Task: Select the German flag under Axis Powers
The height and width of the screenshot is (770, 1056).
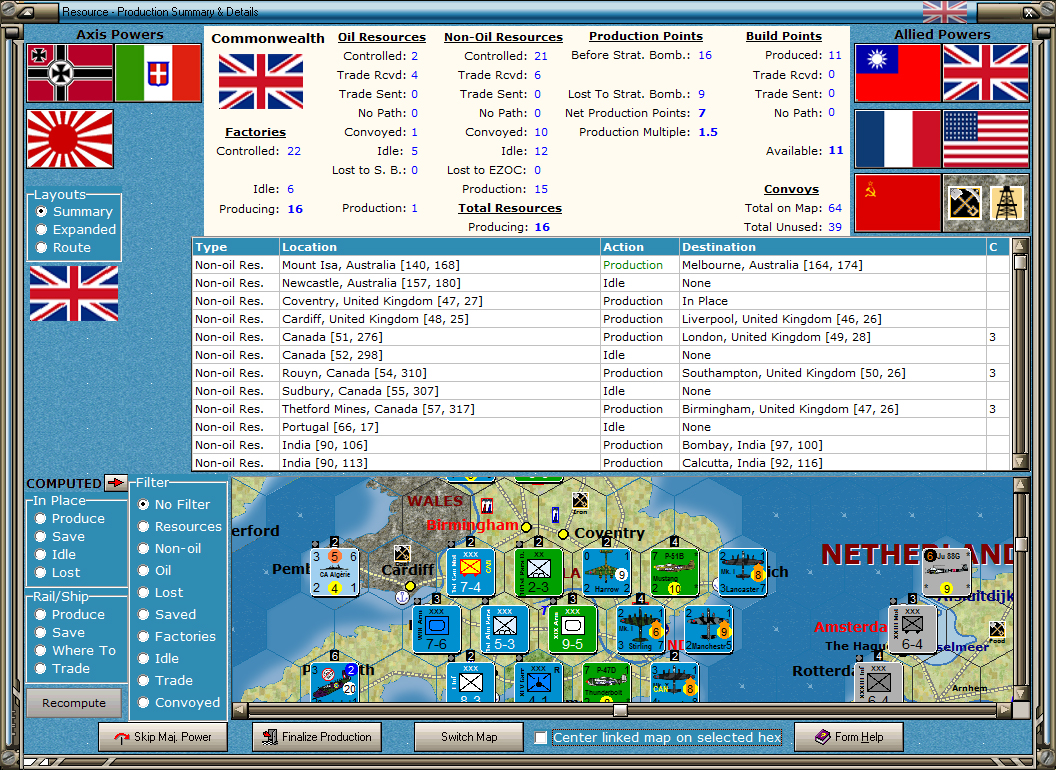Action: pyautogui.click(x=70, y=73)
